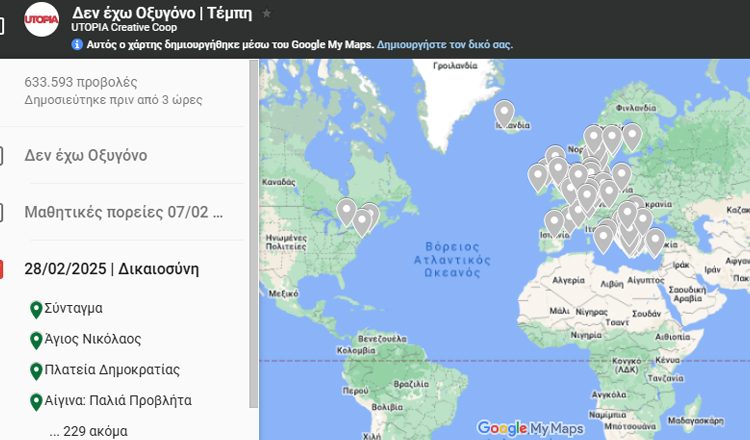Star the map with the star icon
Image resolution: width=750 pixels, height=440 pixels.
(266, 14)
